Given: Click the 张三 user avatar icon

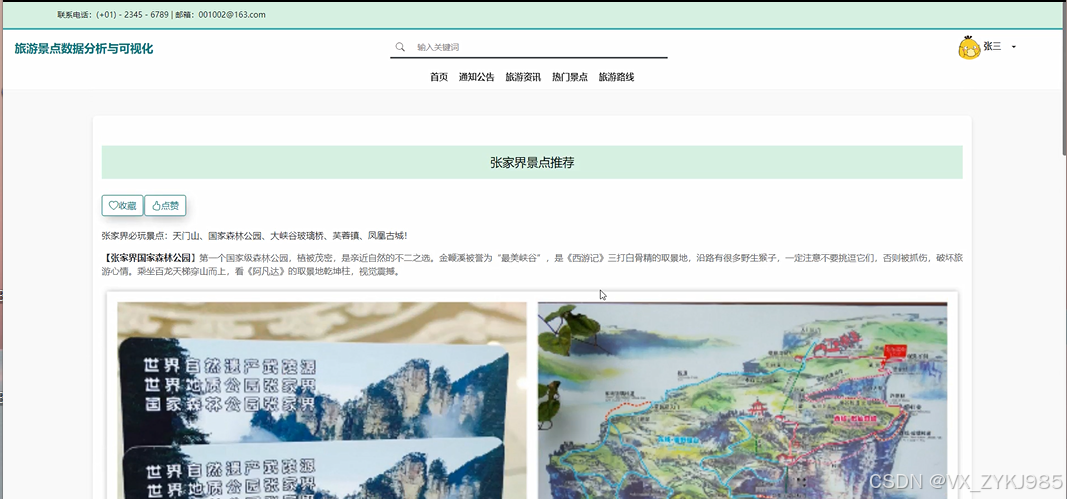Looking at the screenshot, I should pyautogui.click(x=969, y=48).
